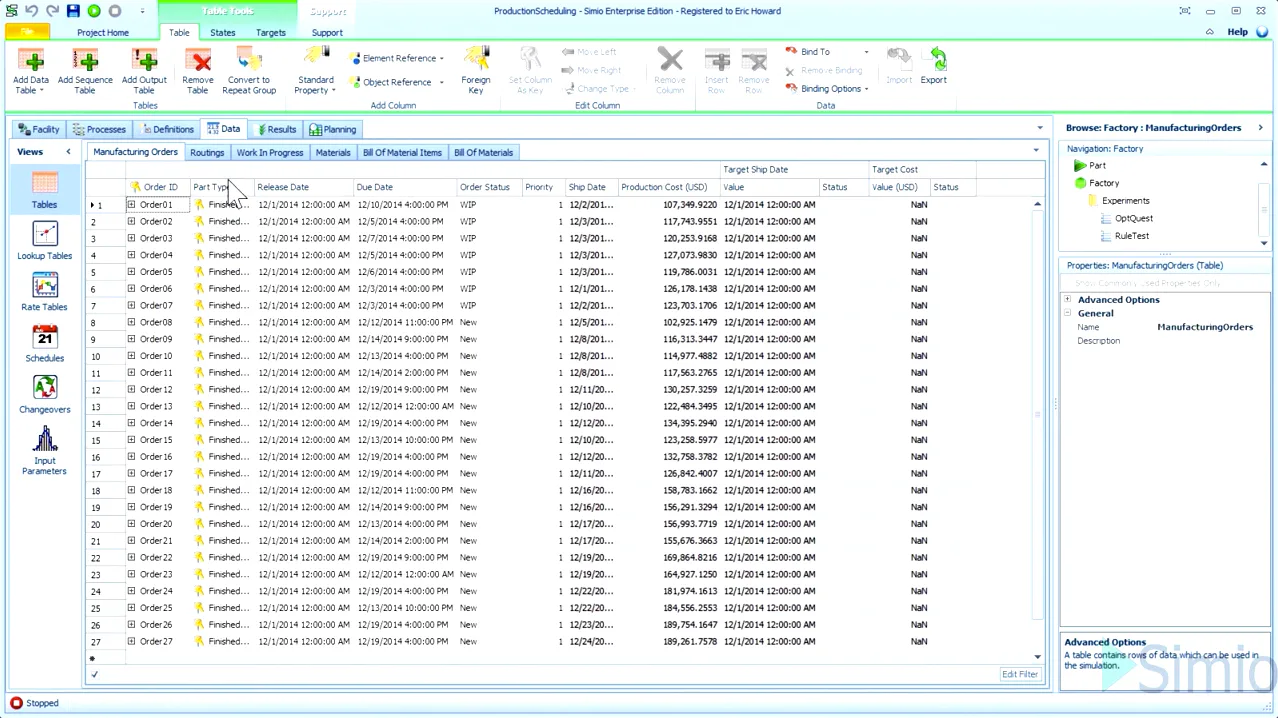
Task: Click Remove Table
Action: 198,72
